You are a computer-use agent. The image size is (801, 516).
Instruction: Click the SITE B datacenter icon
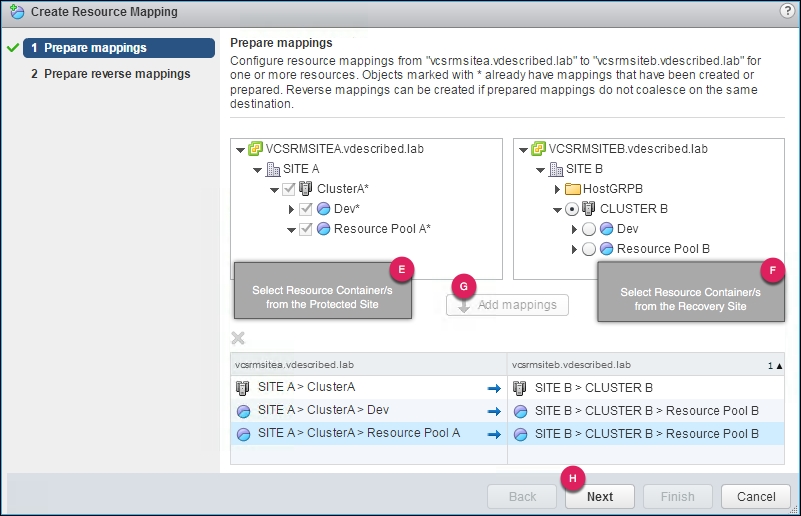pos(556,169)
